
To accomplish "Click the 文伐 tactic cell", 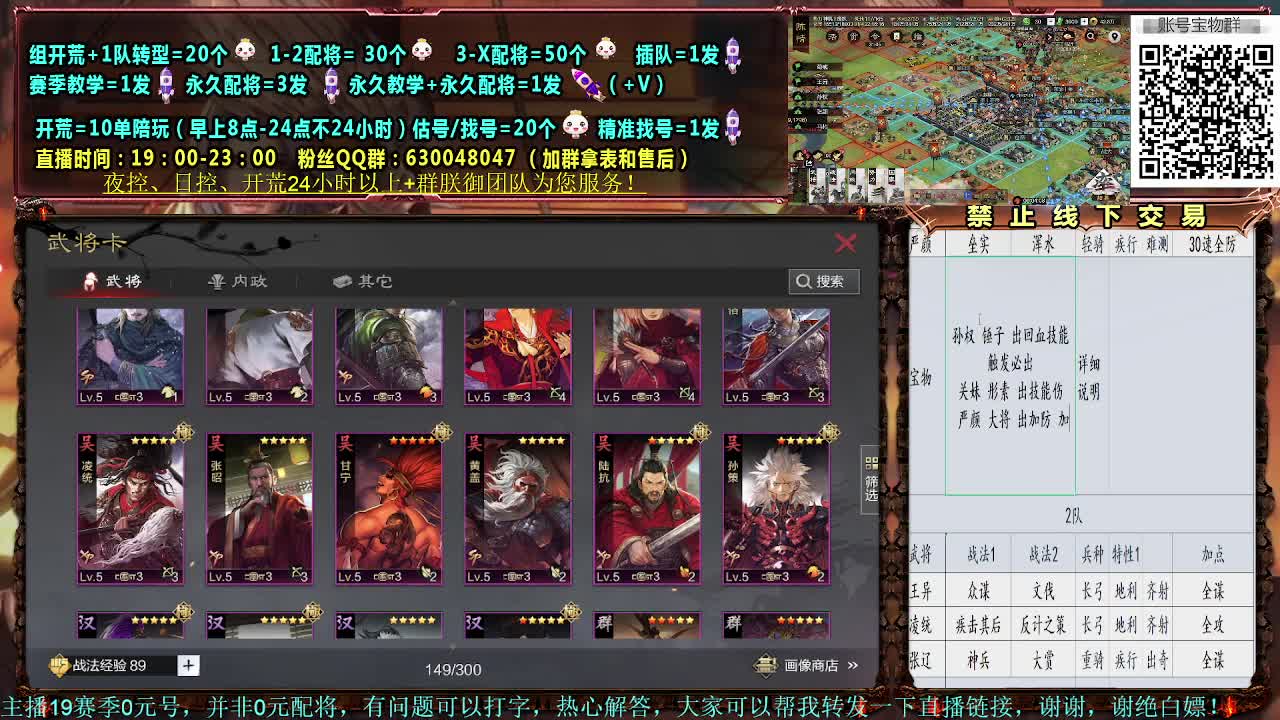I will point(1043,590).
